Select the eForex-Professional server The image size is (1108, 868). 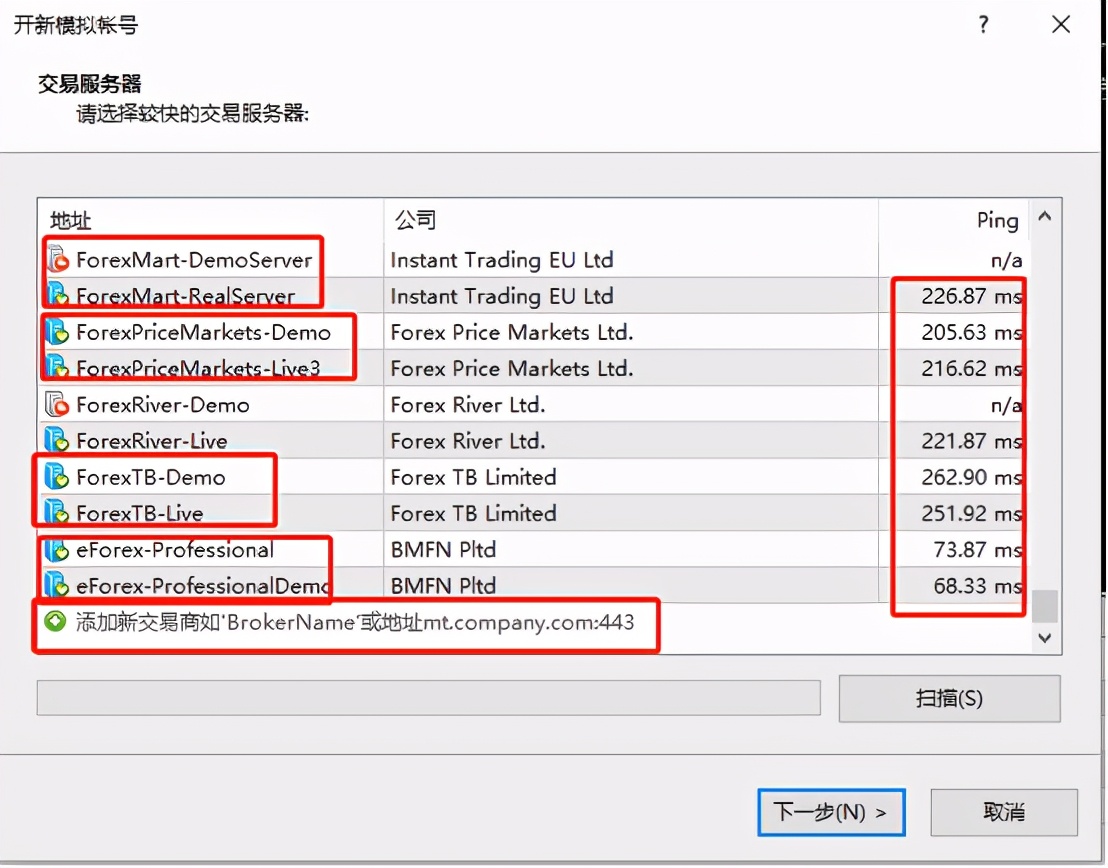click(175, 550)
